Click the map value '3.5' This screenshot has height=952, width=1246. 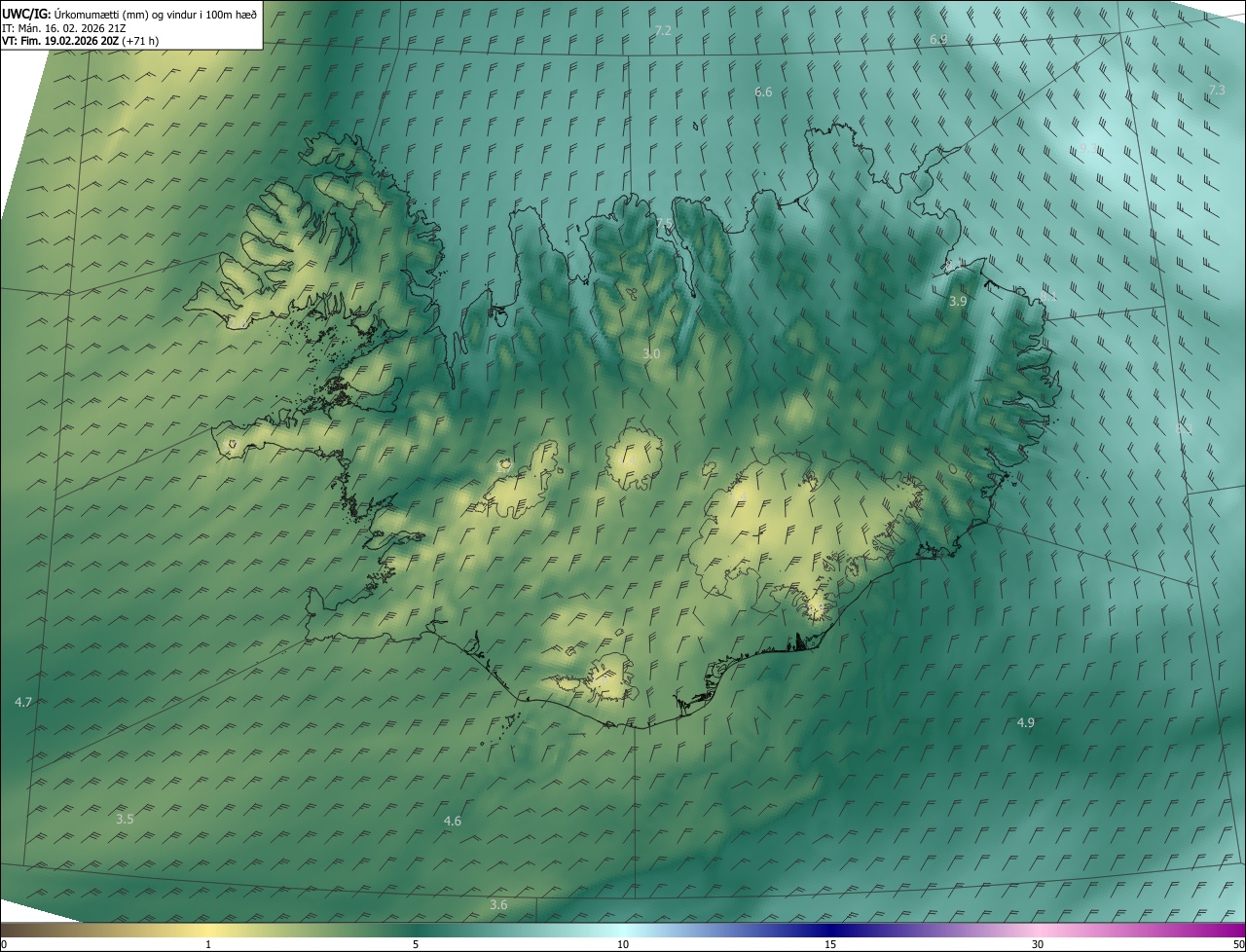pos(125,820)
